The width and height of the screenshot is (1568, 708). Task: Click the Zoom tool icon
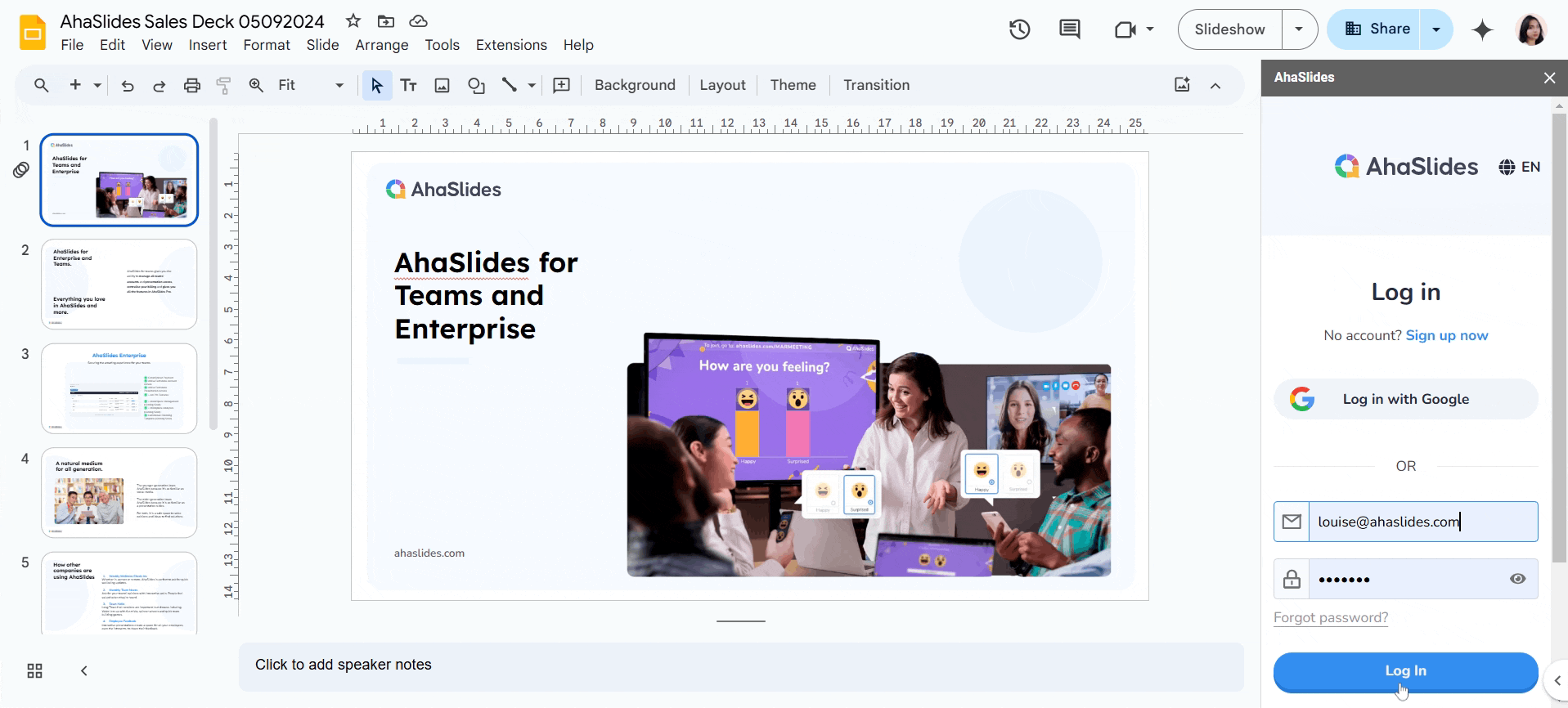tap(256, 85)
